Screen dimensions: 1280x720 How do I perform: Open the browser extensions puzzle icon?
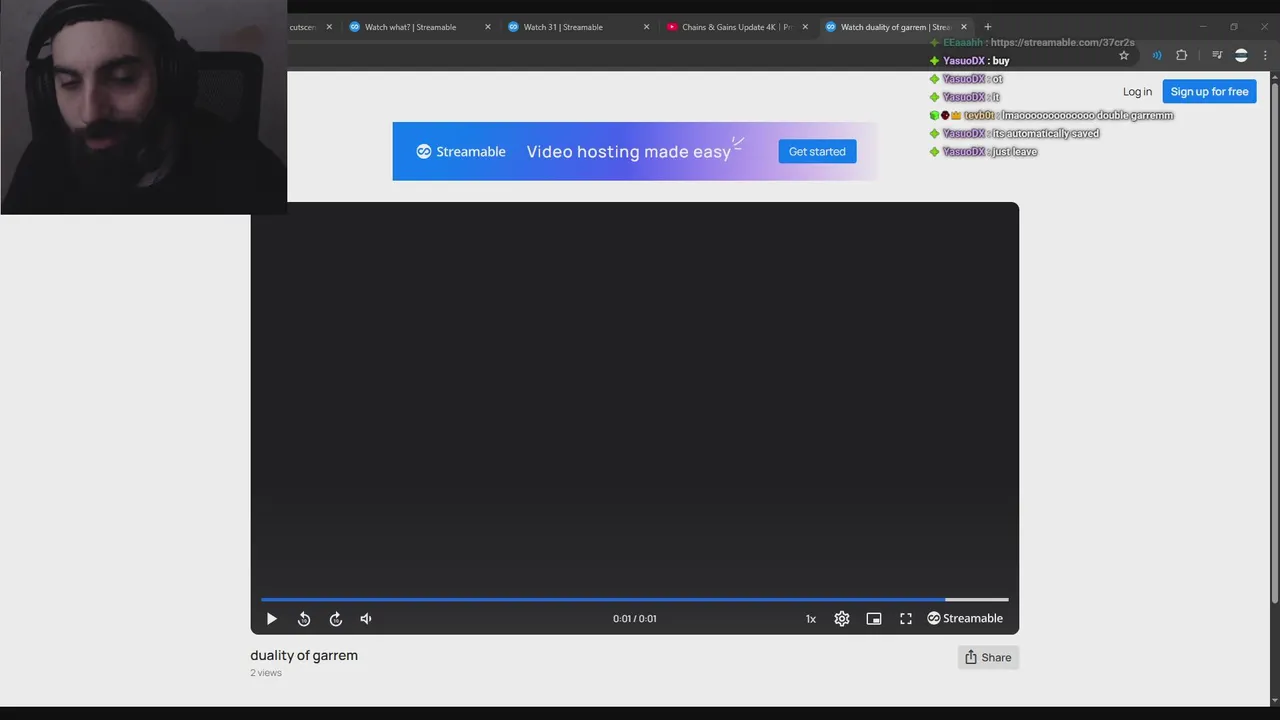[x=1181, y=56]
